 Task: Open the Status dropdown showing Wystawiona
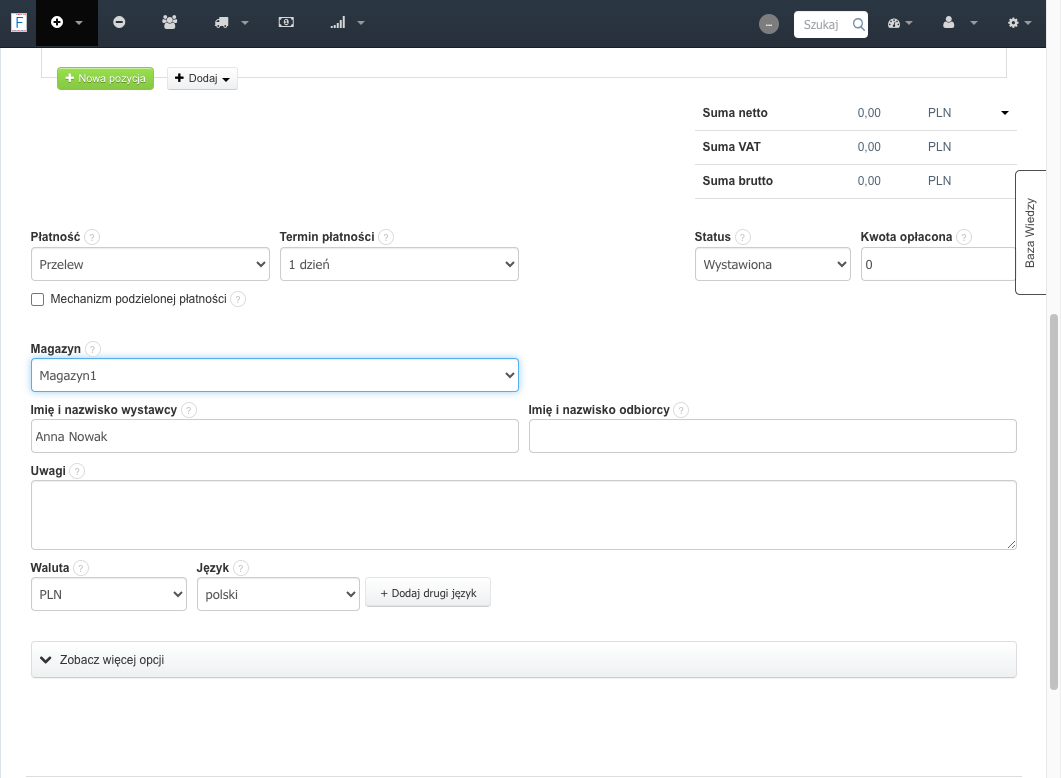pyautogui.click(x=772, y=265)
